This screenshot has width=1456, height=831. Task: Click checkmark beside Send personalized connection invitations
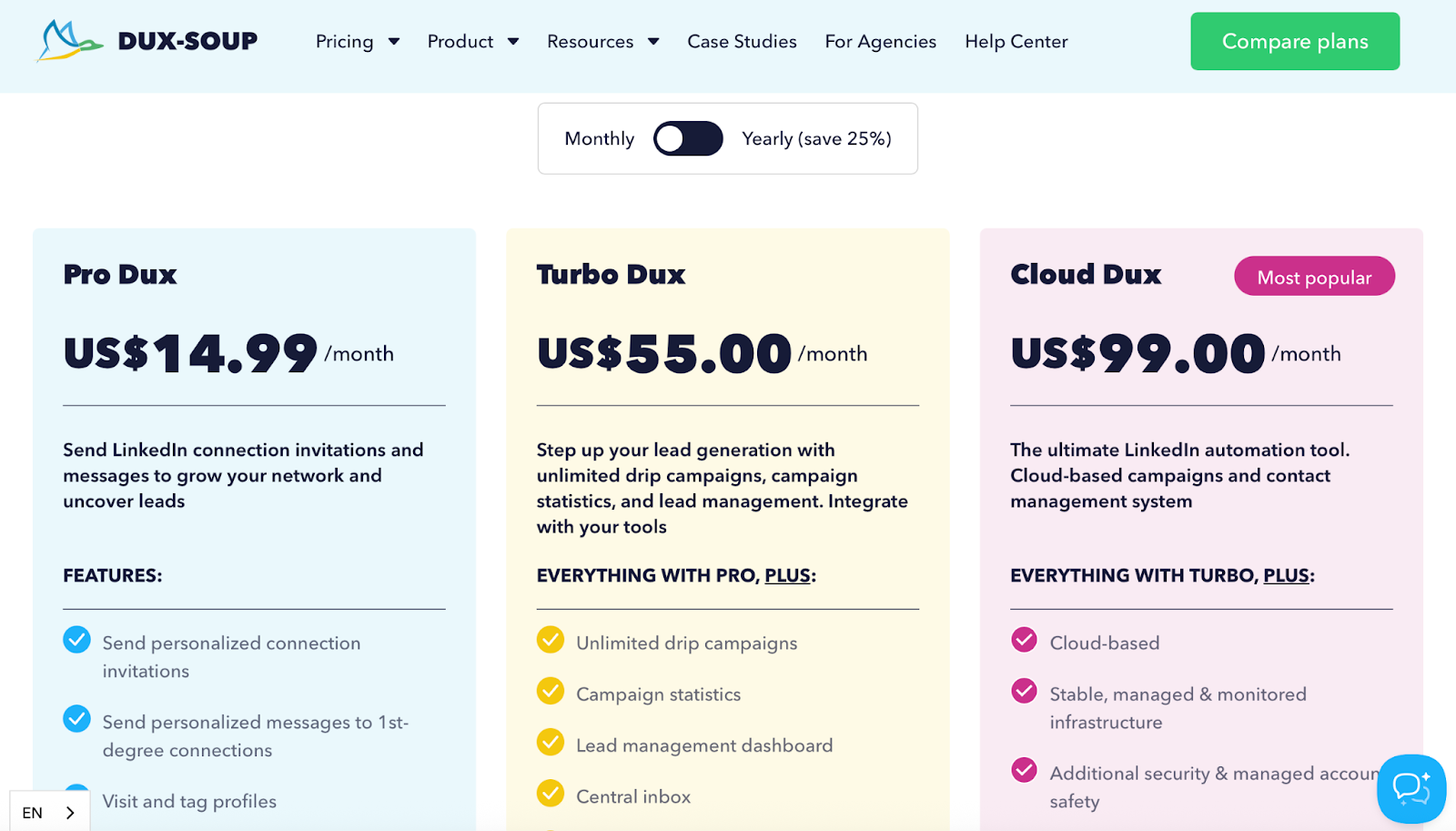coord(76,640)
